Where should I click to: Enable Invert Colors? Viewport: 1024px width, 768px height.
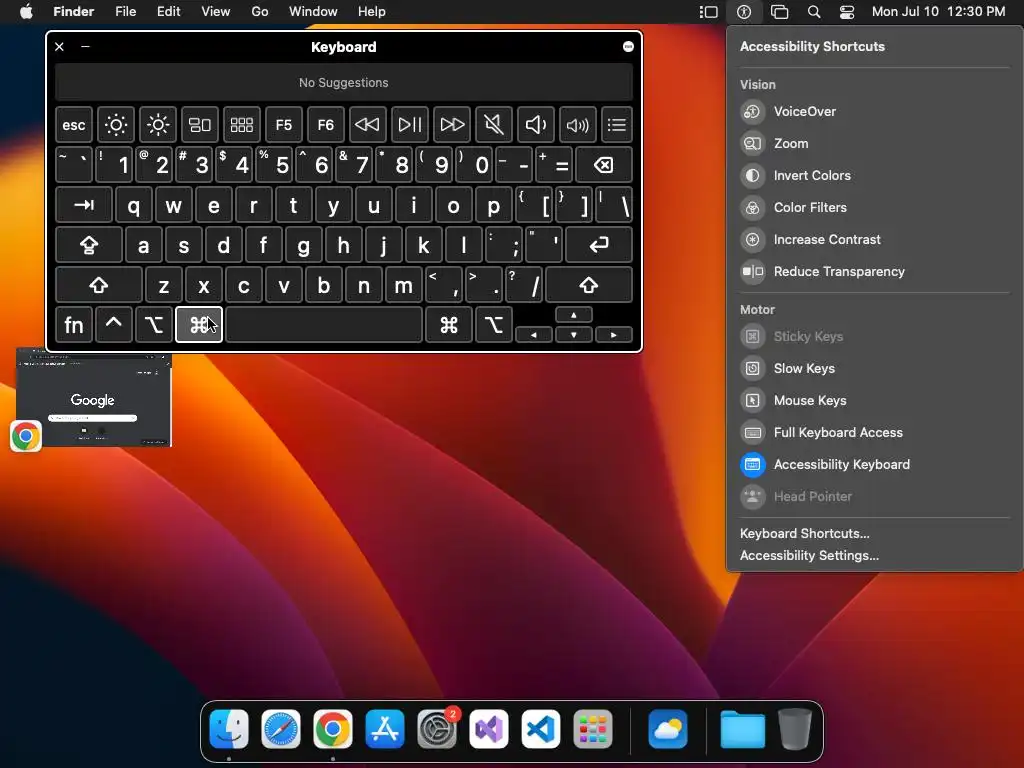874,175
